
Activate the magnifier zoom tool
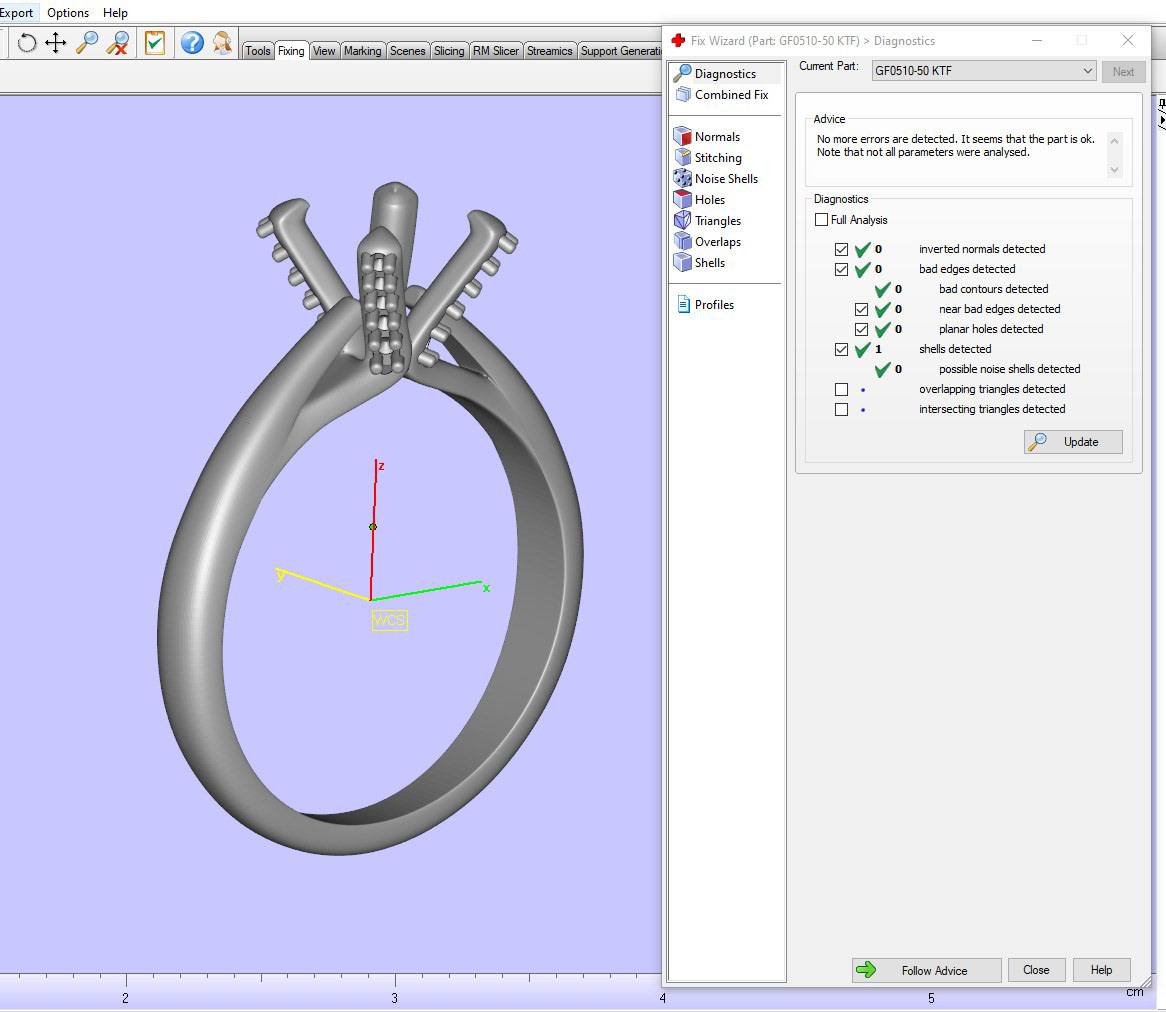tap(87, 43)
